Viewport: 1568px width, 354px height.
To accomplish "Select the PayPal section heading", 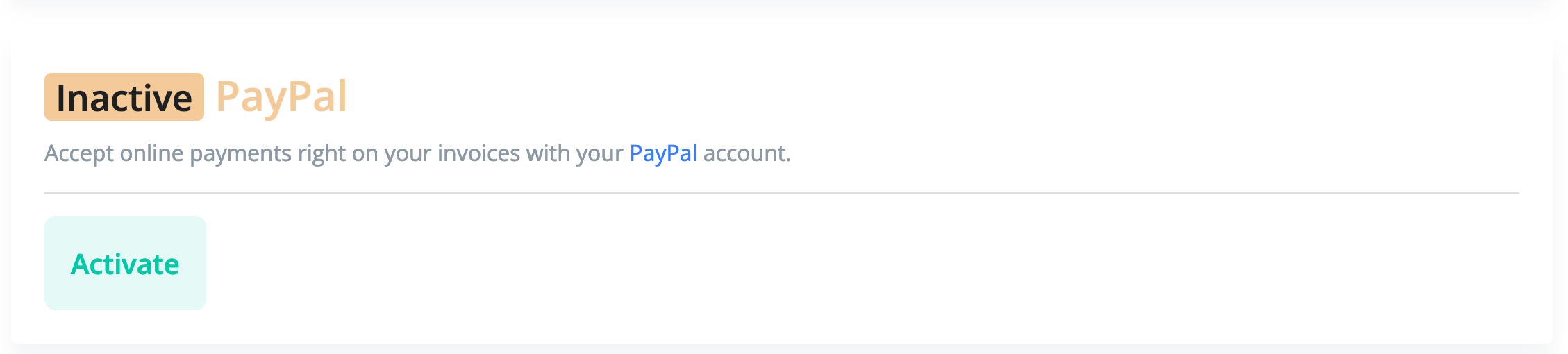I will 281,97.
